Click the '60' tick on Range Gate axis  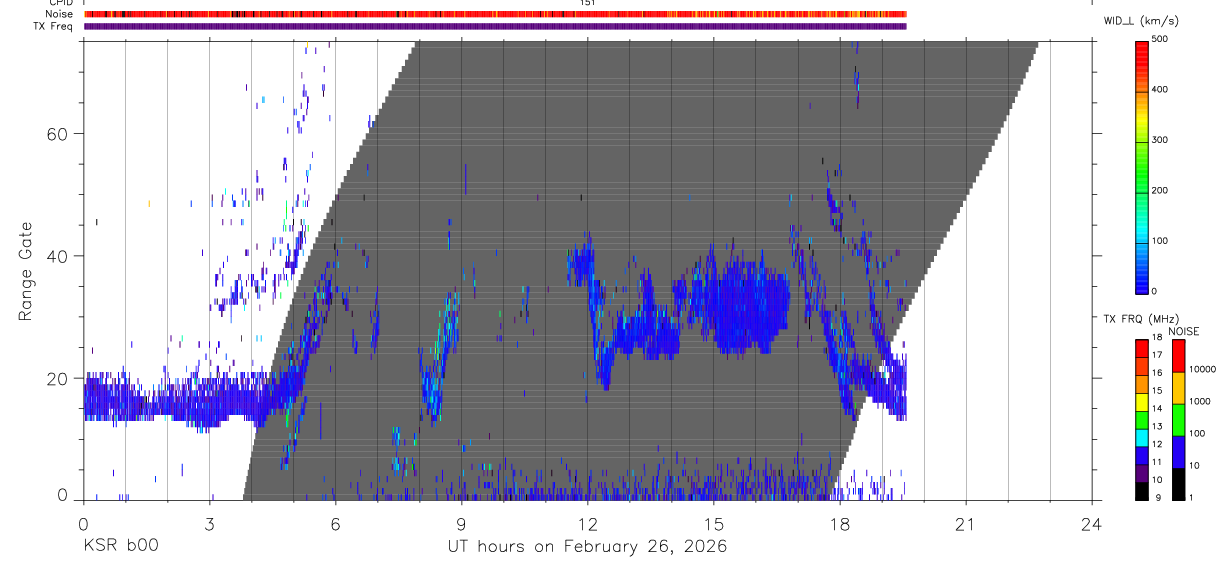point(56,134)
